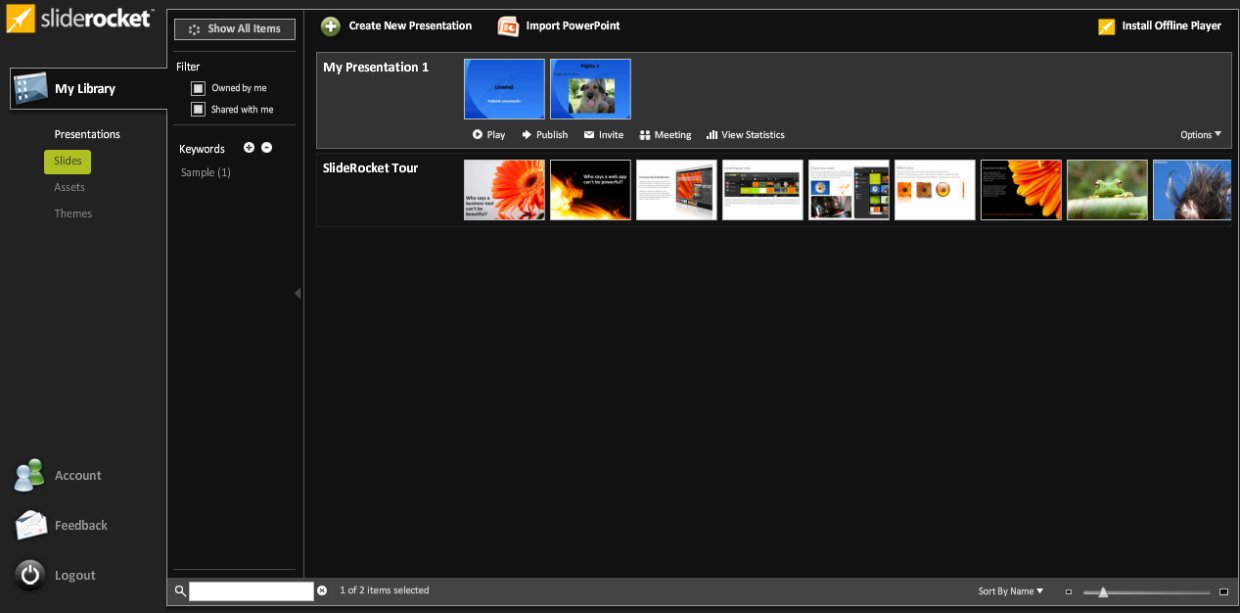This screenshot has height=613, width=1240.
Task: Click Install Offline Player label
Action: point(1171,26)
